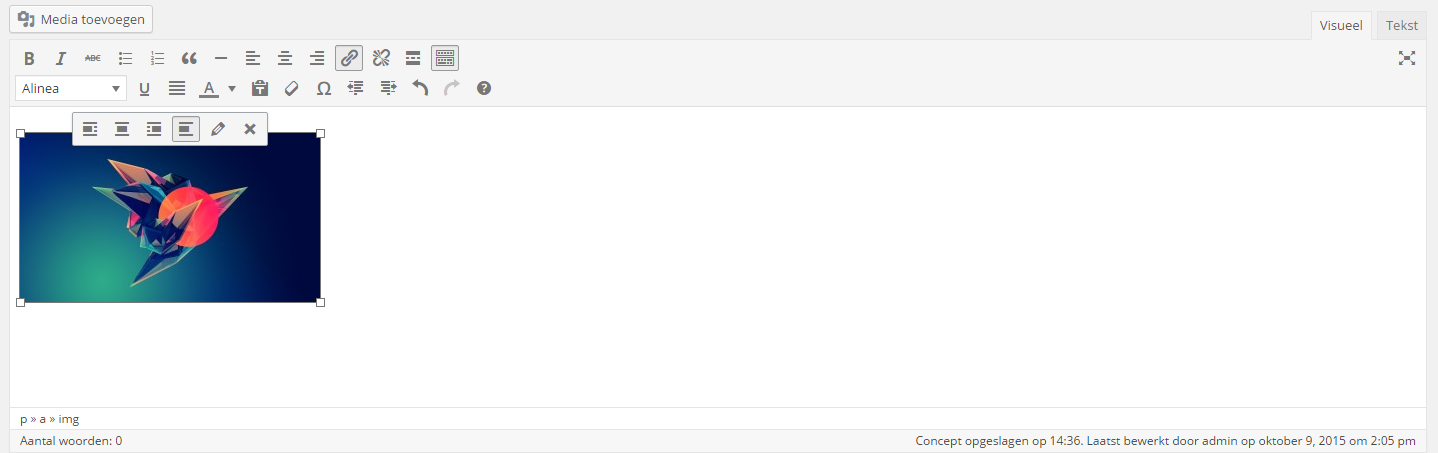Image resolution: width=1438 pixels, height=453 pixels.
Task: Insert the Read More tag
Action: (413, 58)
